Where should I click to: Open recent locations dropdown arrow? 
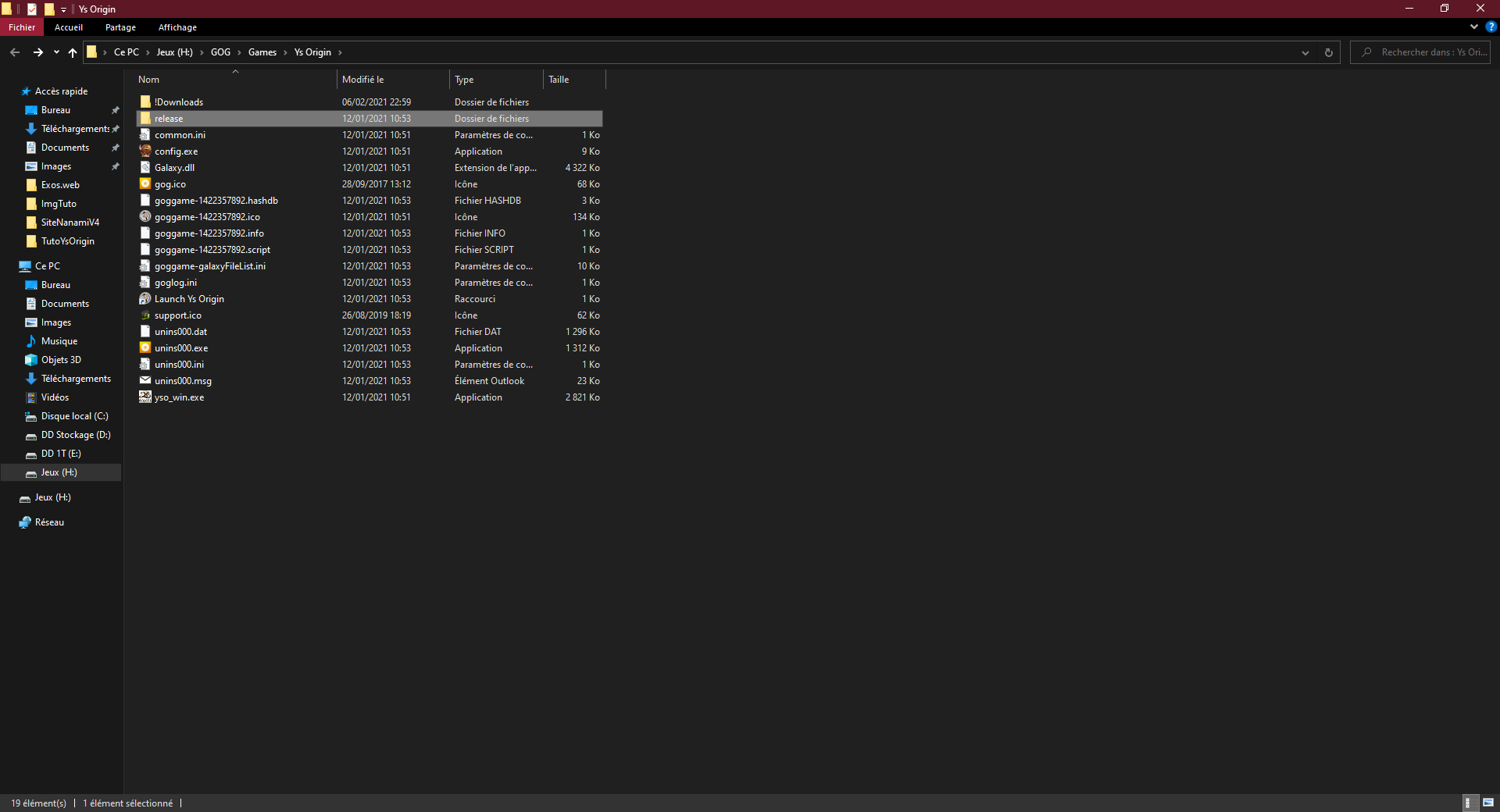pos(56,52)
